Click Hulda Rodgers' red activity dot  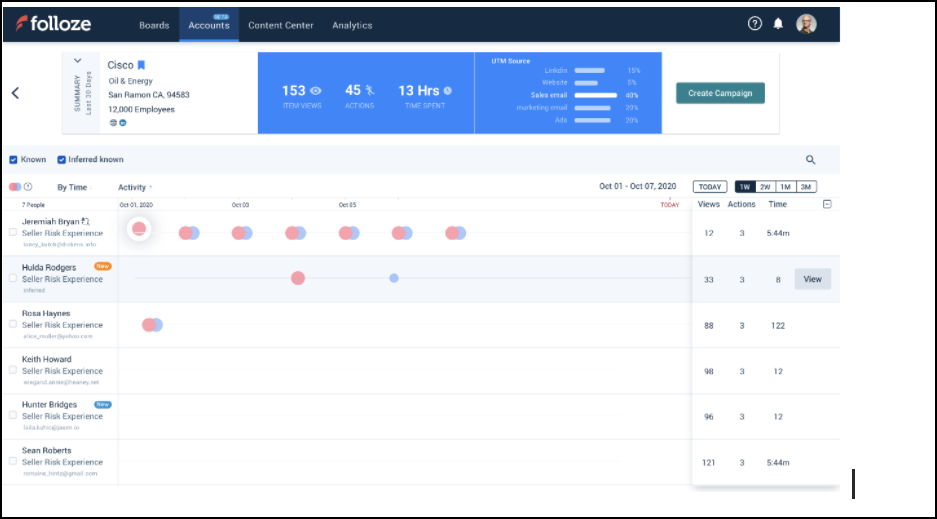click(298, 278)
